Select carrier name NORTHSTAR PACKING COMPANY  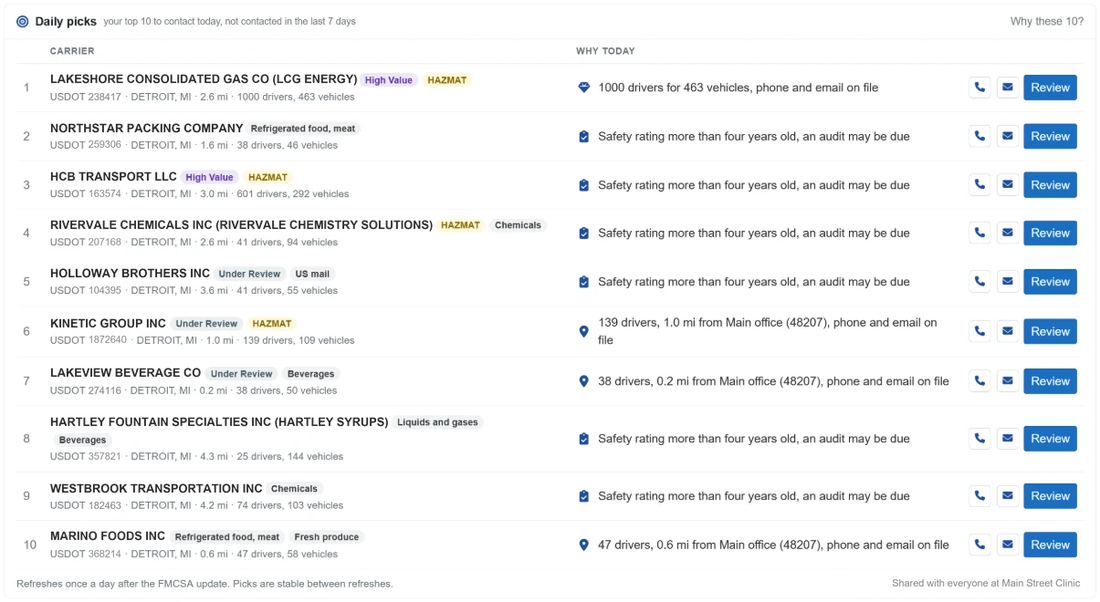point(147,128)
